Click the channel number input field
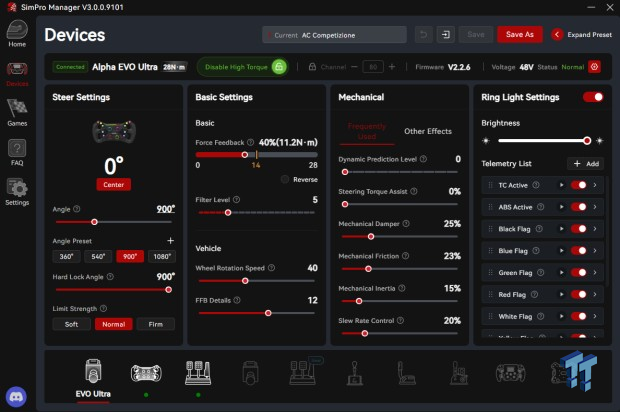This screenshot has width=620, height=412. (373, 67)
